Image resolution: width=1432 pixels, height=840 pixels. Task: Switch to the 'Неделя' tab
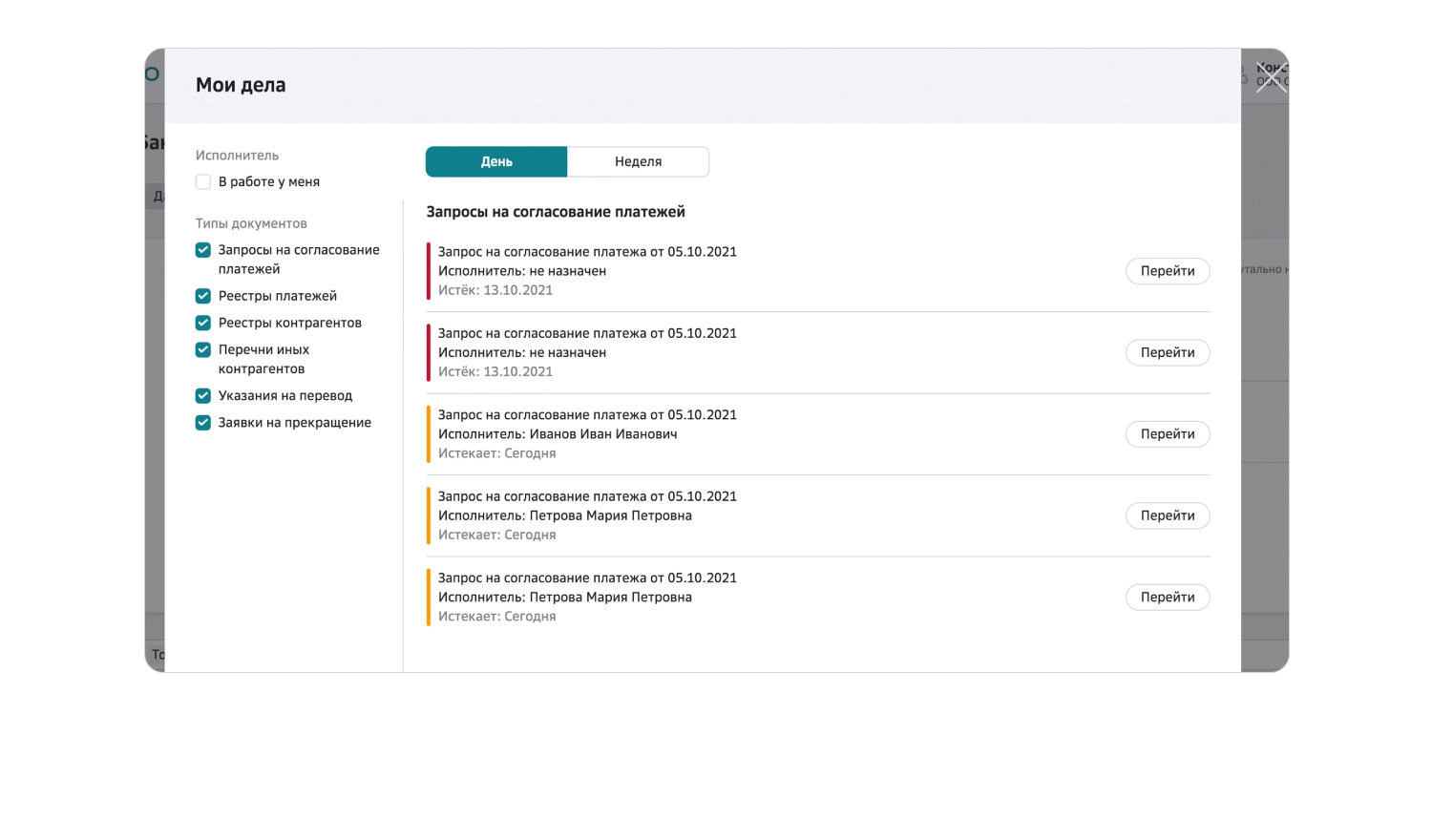(638, 161)
